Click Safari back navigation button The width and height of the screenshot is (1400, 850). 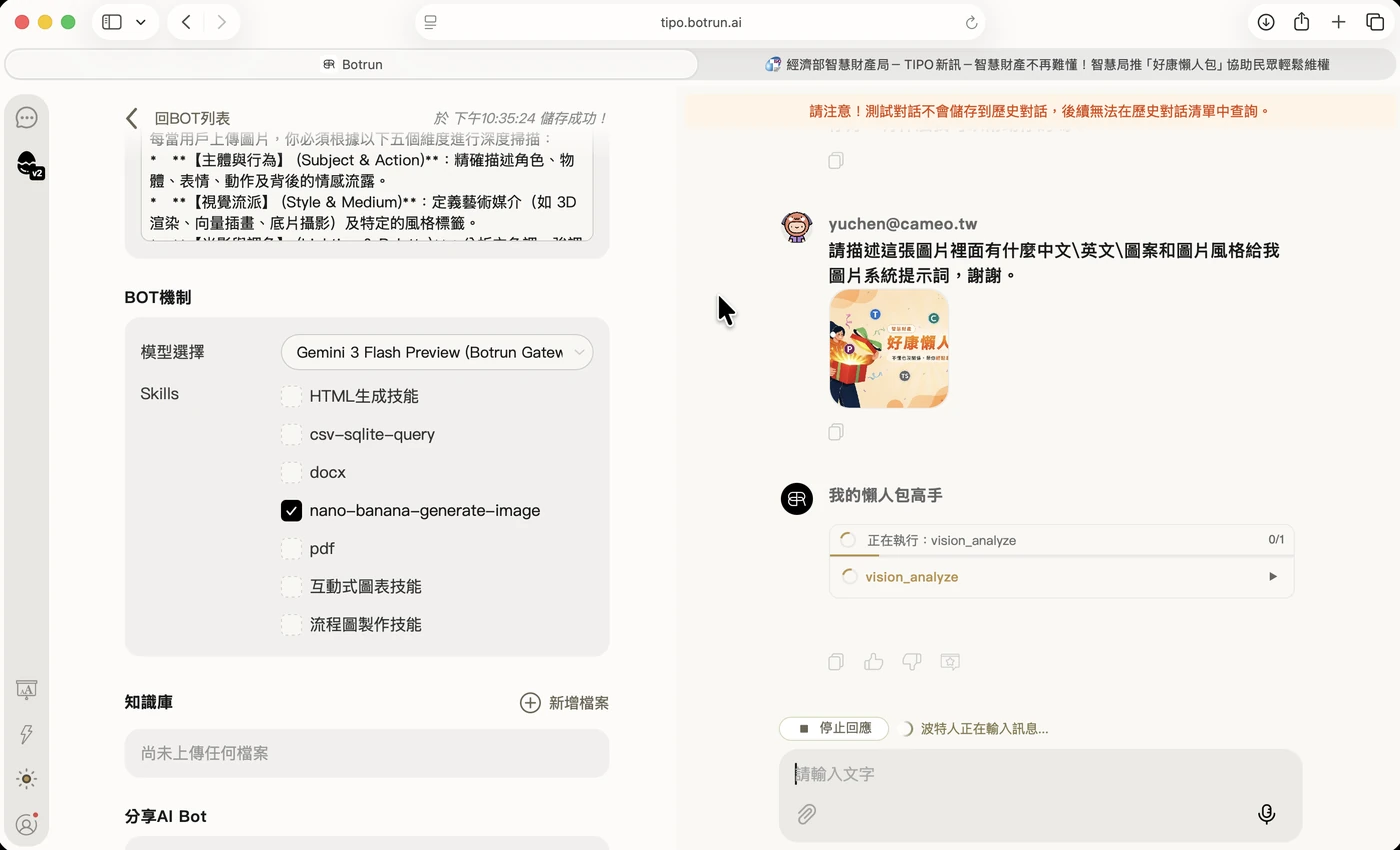click(186, 22)
